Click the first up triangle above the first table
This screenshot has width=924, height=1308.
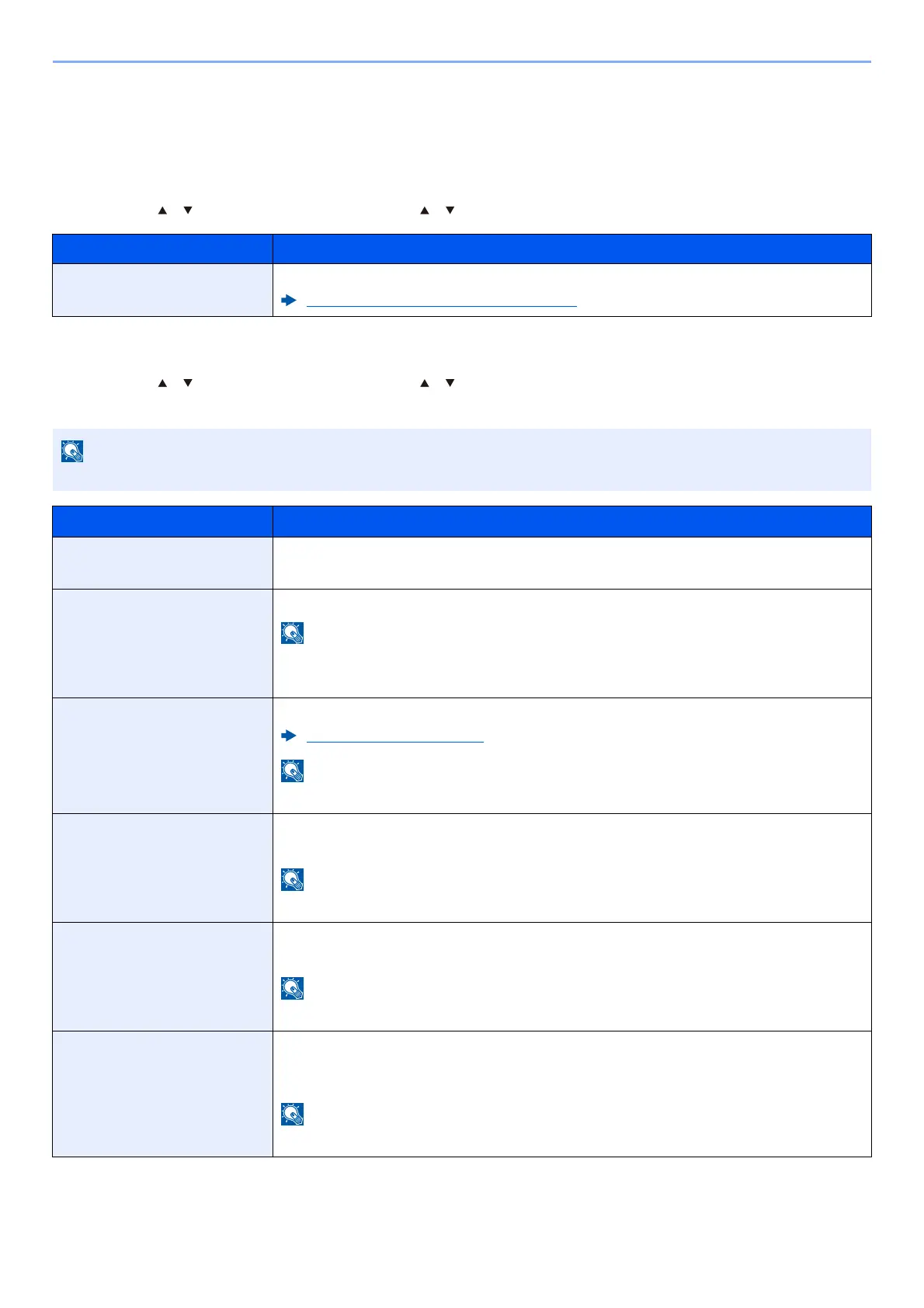tap(163, 210)
